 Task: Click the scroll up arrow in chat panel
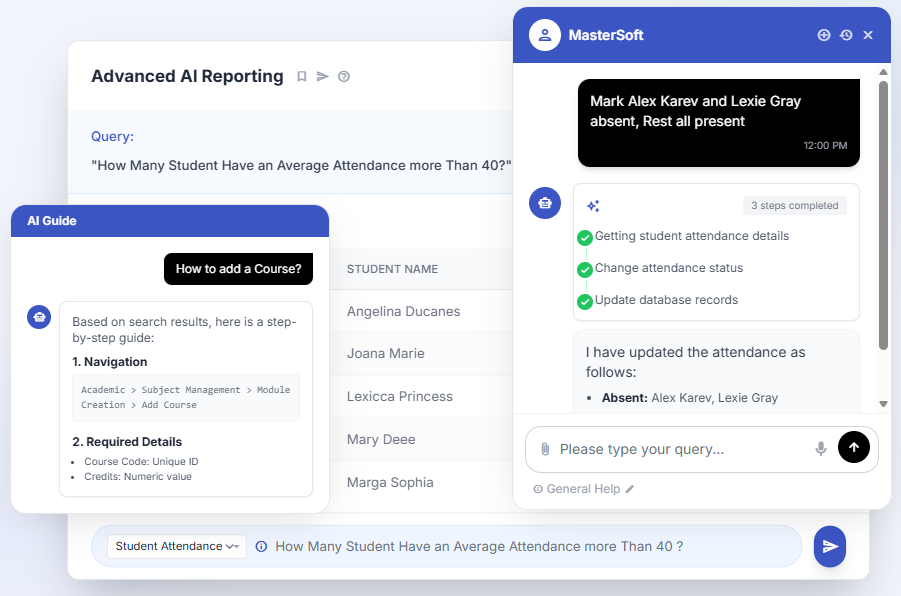pyautogui.click(x=883, y=72)
